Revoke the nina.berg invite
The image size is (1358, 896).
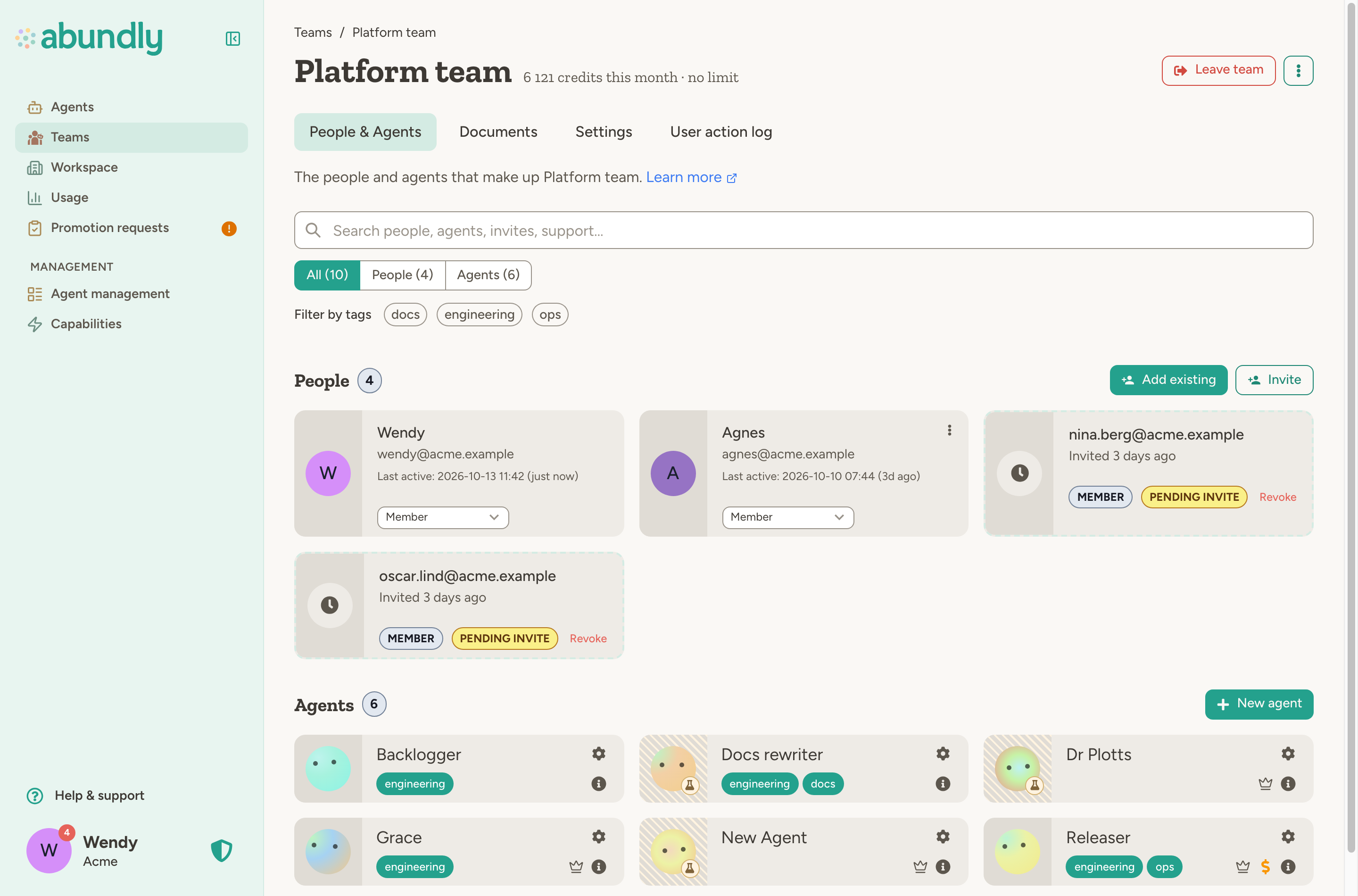coord(1277,497)
